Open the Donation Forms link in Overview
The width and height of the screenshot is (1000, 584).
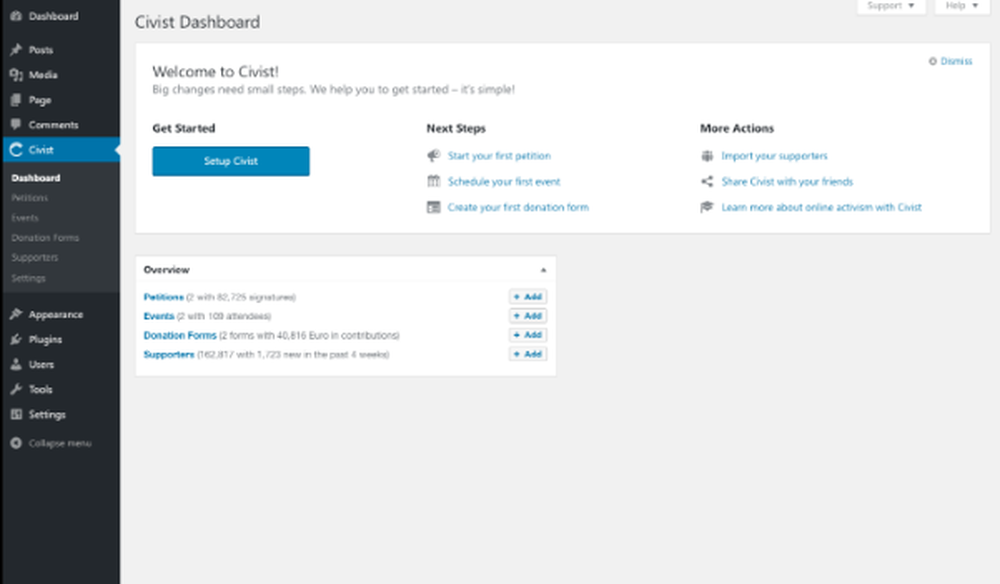180,335
